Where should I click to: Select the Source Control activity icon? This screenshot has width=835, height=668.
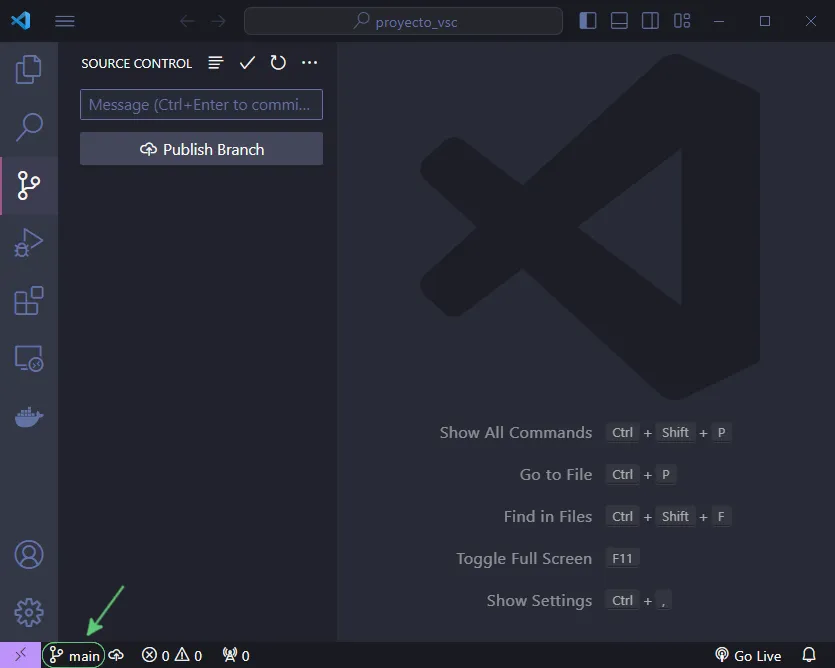point(29,185)
